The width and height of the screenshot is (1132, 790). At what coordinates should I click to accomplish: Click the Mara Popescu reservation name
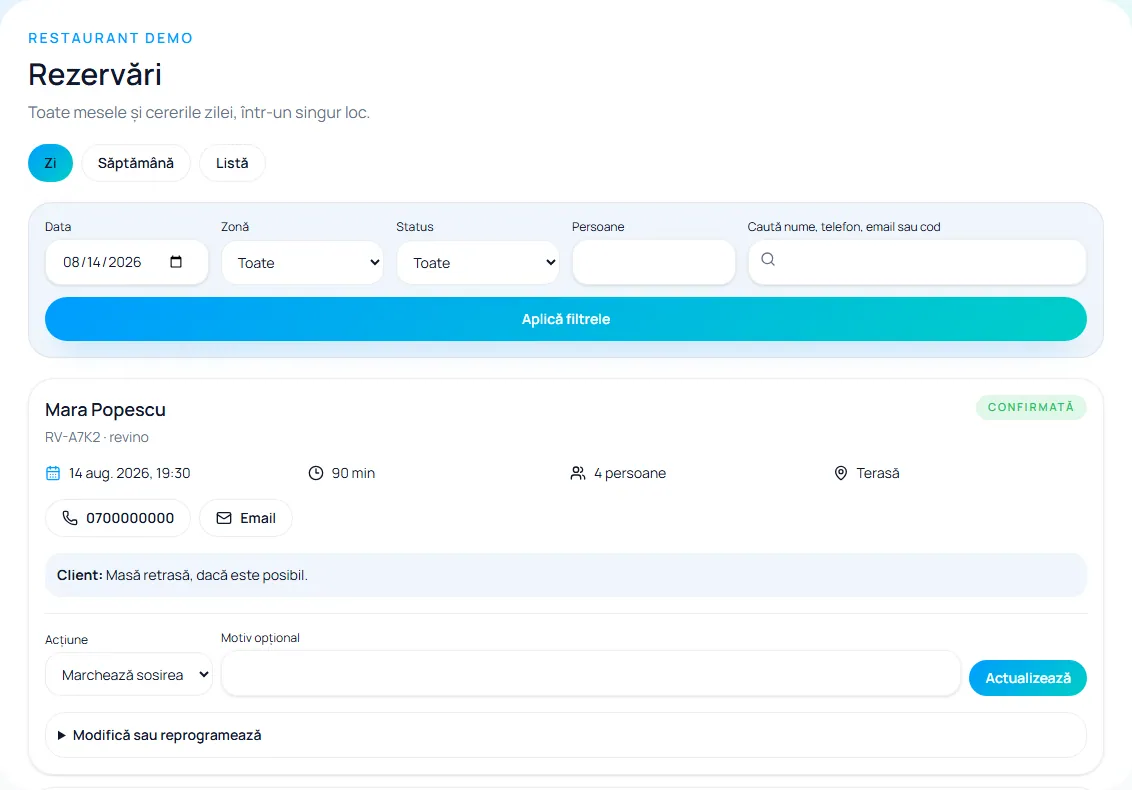click(105, 409)
